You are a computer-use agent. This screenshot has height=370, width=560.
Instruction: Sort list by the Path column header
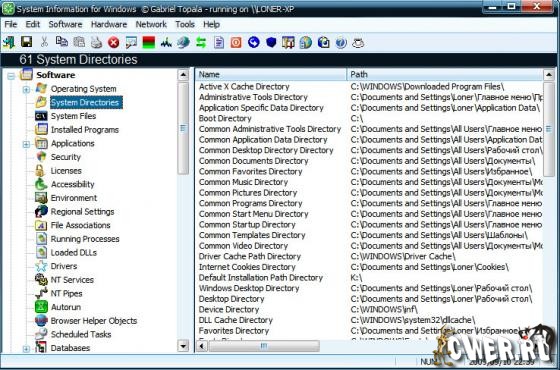[x=445, y=74]
